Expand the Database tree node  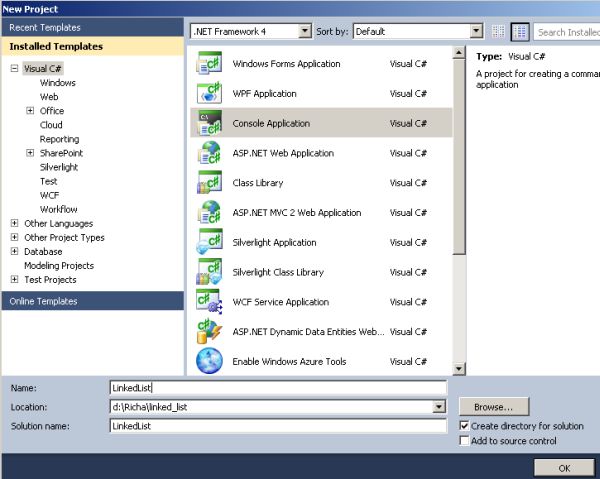pos(15,251)
